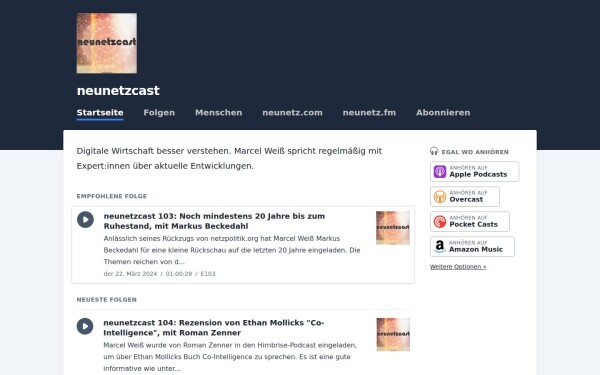This screenshot has width=600, height=375.
Task: Click episode 104 description starting Marcel Weiß wurde
Action: (230, 357)
